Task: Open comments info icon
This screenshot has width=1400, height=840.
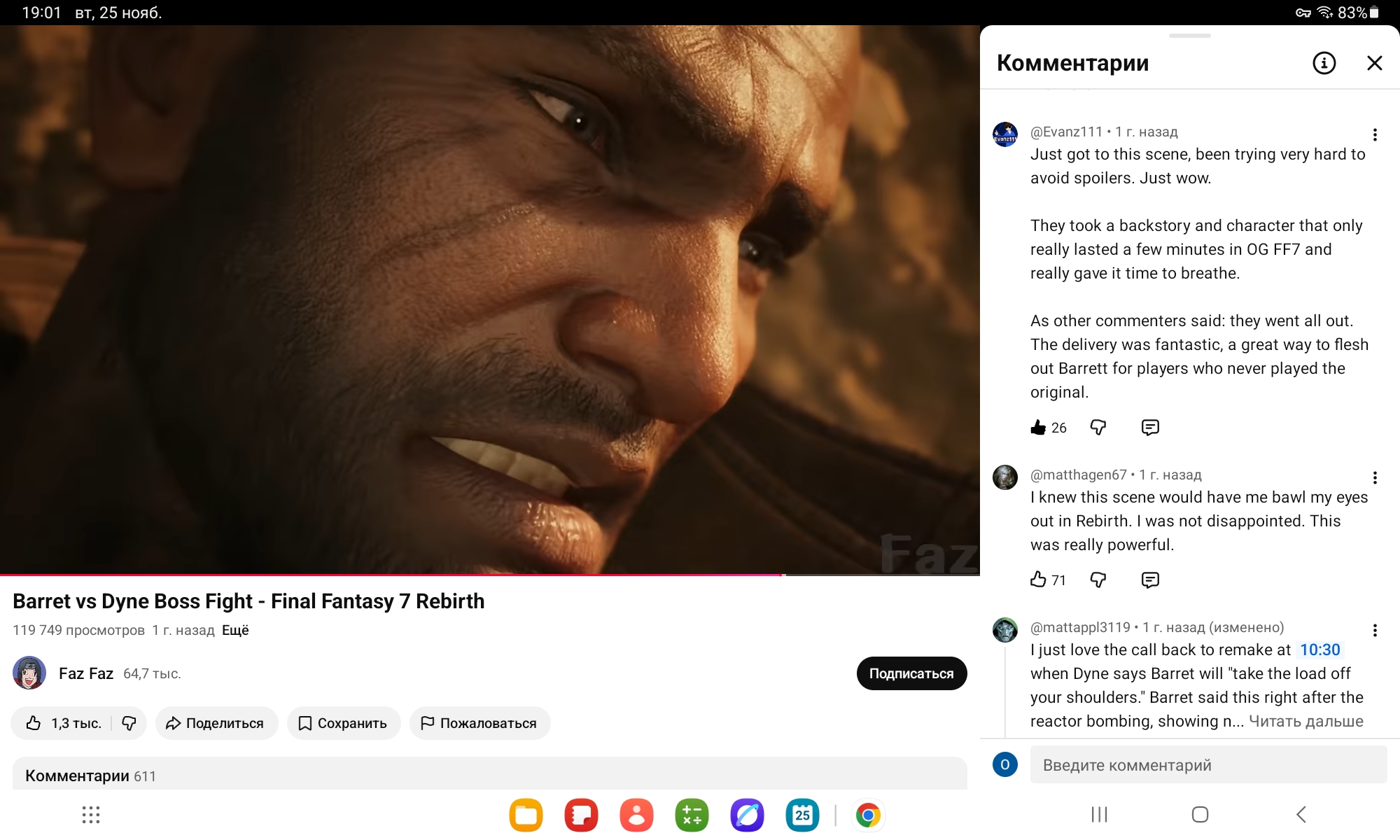Action: 1324,63
